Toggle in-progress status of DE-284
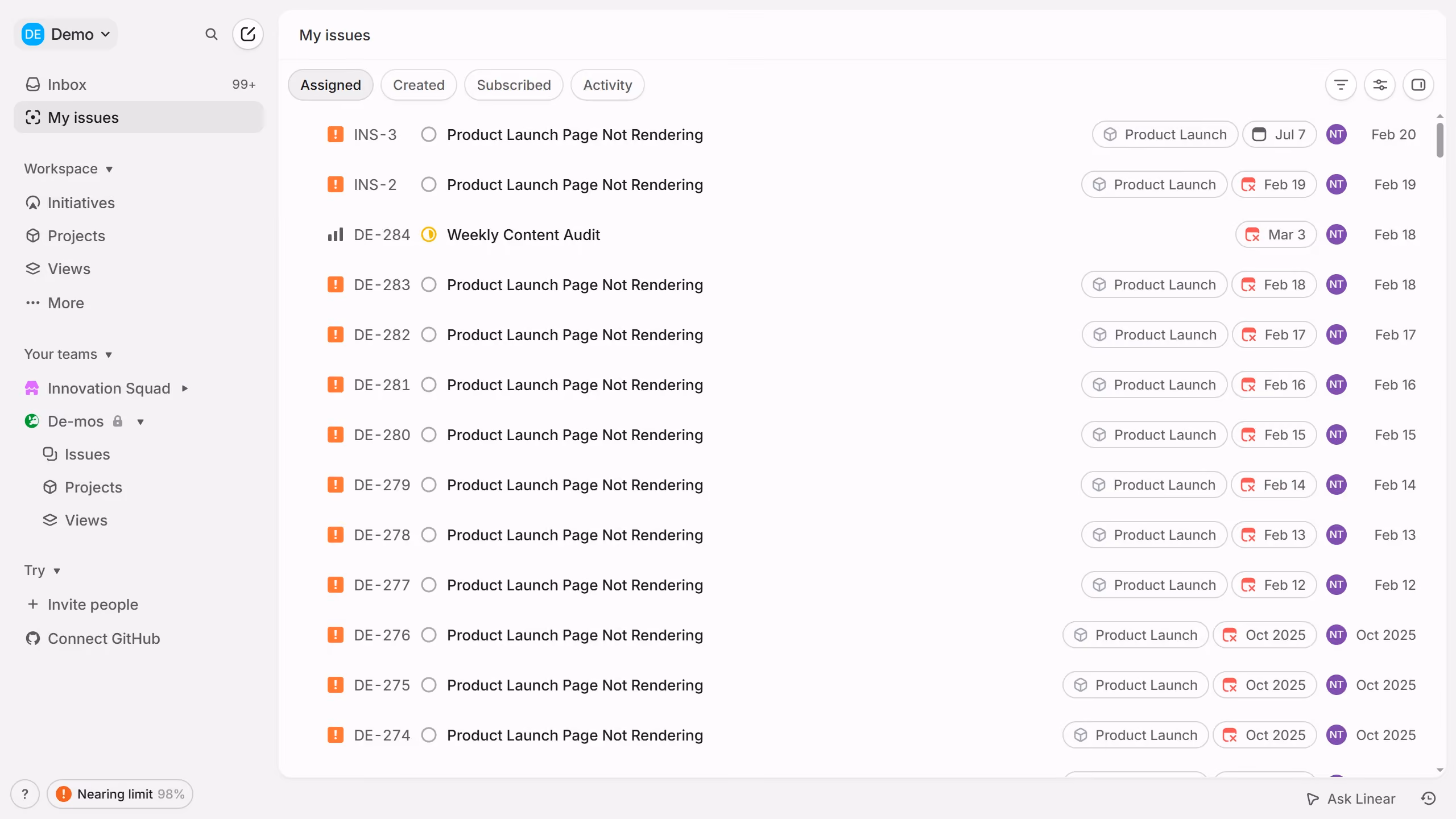Screen dimensions: 1456x819 click(x=429, y=235)
